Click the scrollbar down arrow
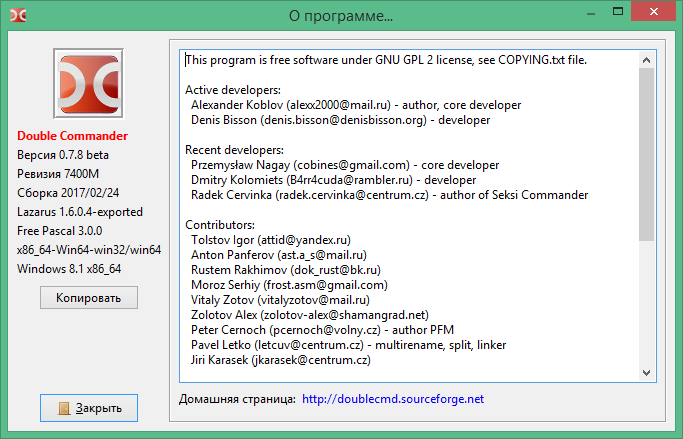Image resolution: width=683 pixels, height=439 pixels. coord(647,372)
